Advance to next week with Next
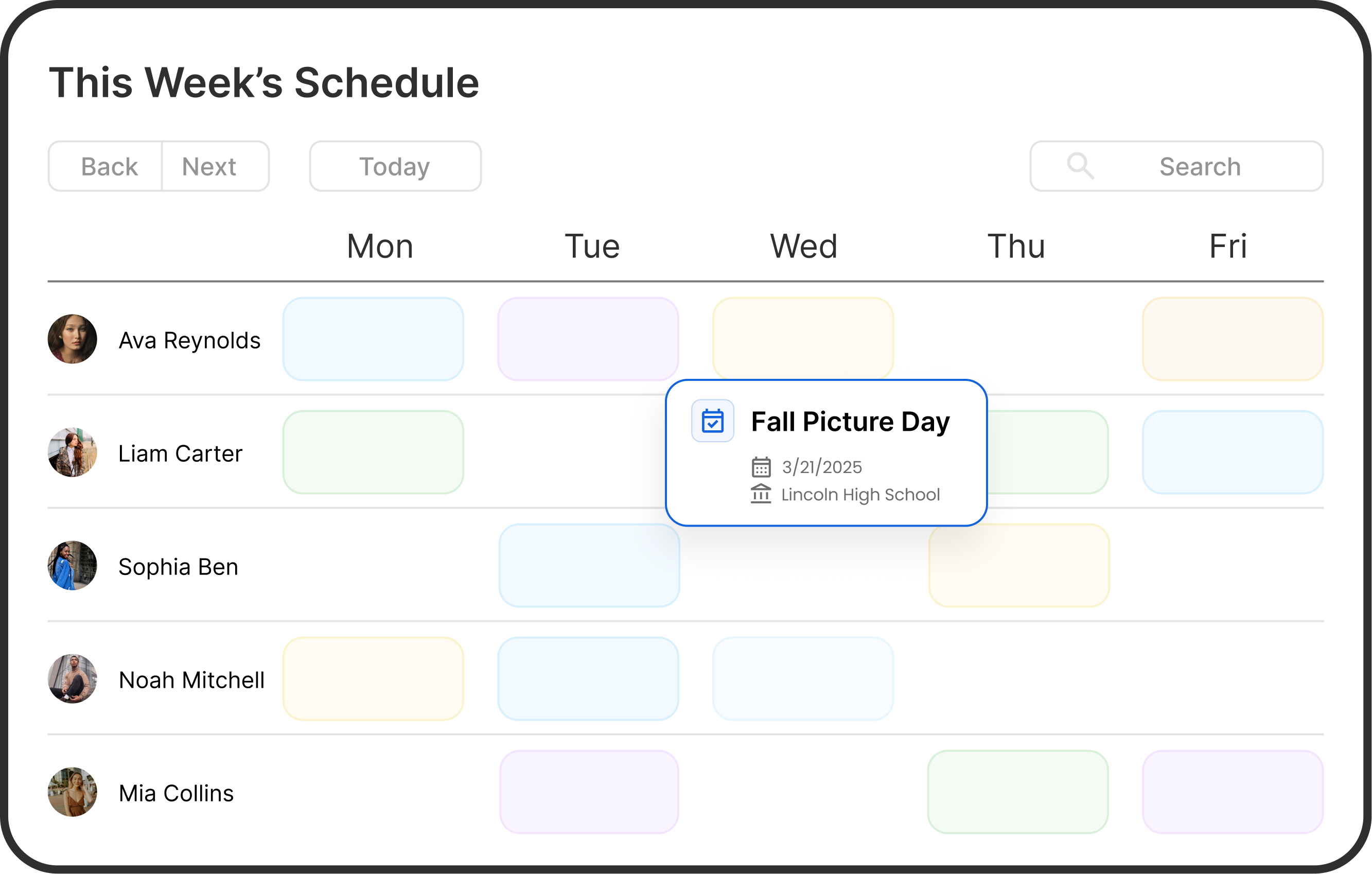Viewport: 1372px width, 874px height. 209,166
